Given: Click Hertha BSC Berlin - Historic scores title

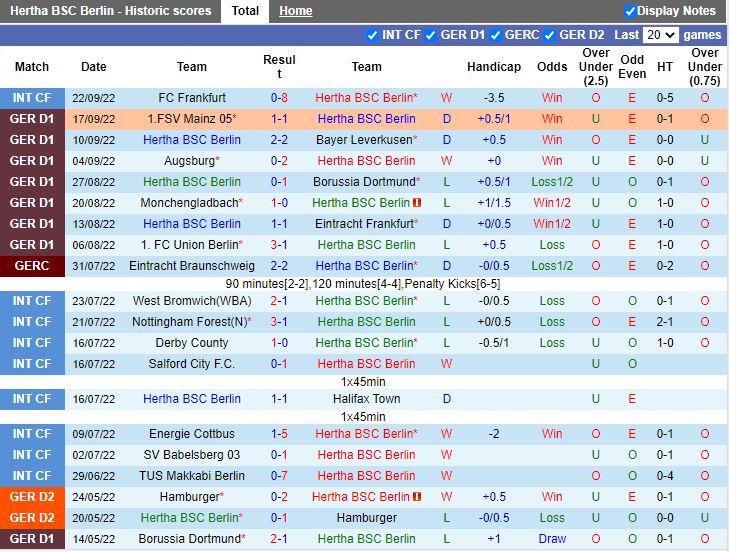Looking at the screenshot, I should coord(111,11).
